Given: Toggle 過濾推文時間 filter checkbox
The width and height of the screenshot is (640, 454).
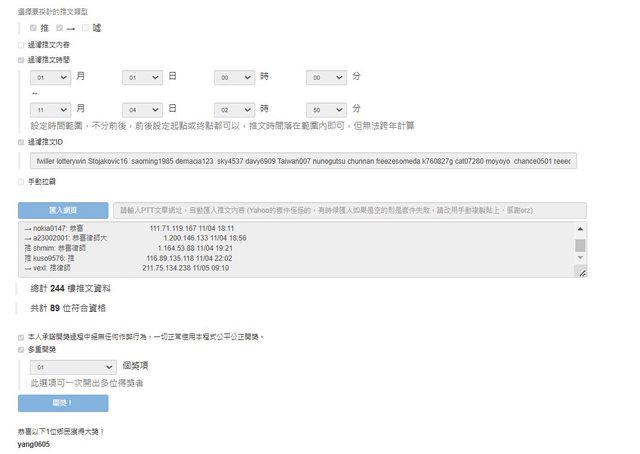Looking at the screenshot, I should [21, 60].
